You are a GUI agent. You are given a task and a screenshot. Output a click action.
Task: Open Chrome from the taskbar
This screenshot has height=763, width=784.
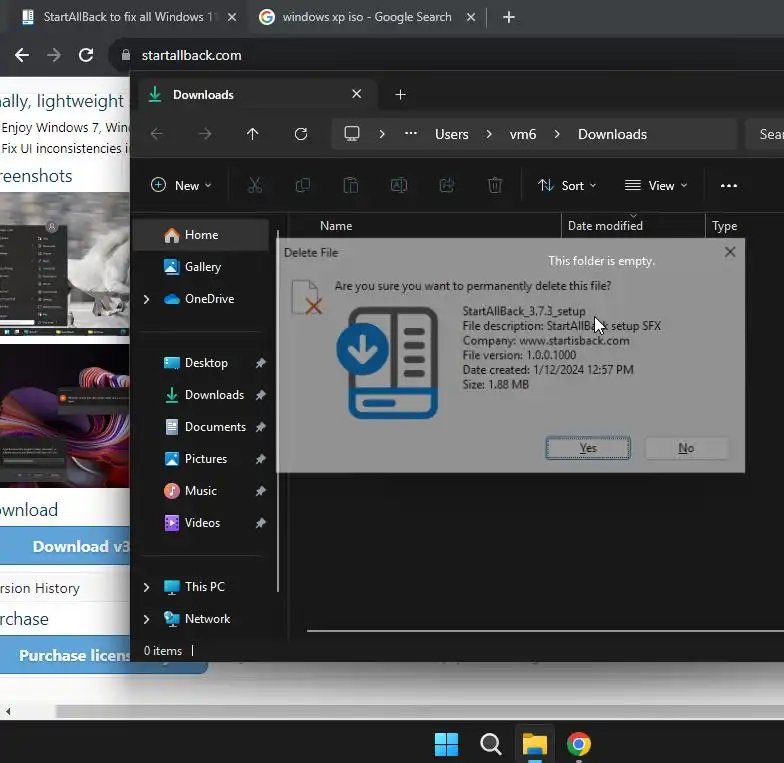click(x=578, y=744)
